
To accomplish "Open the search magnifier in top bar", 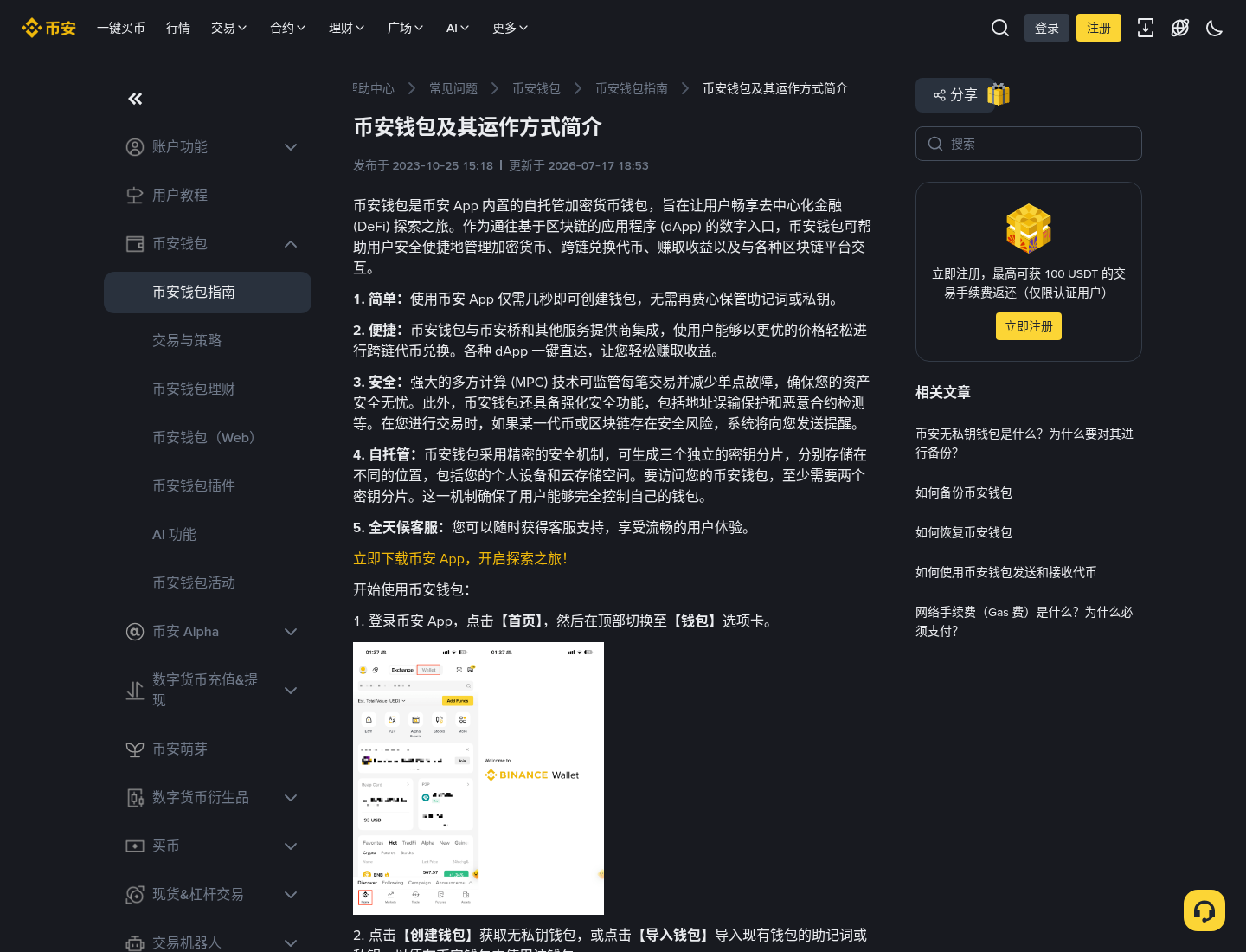I will pyautogui.click(x=1000, y=28).
